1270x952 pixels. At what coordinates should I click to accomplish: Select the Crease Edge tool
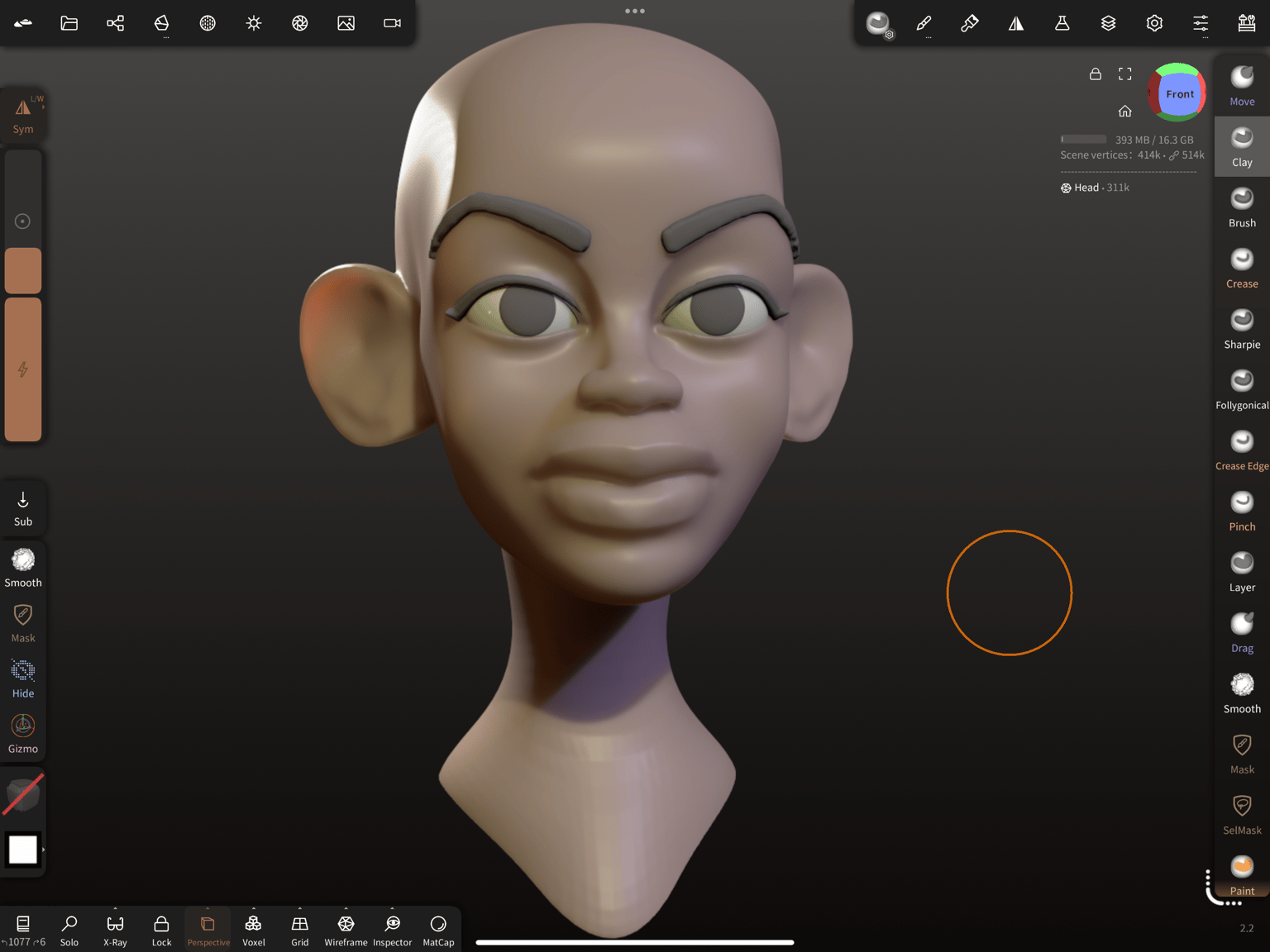point(1242,450)
